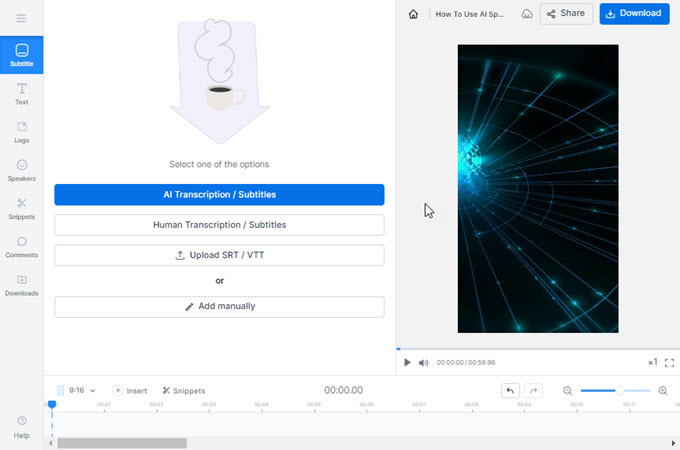Viewport: 680px width, 450px height.
Task: Click the Upload SRT / VTT button
Action: coord(219,255)
